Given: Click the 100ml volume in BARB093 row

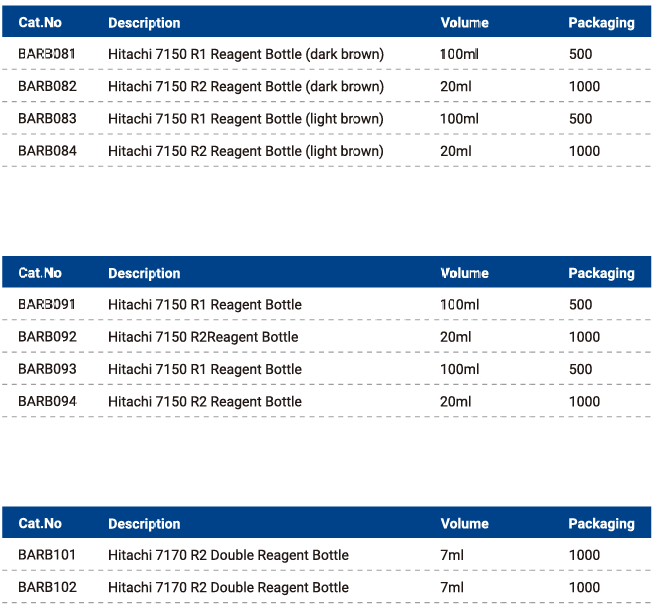Looking at the screenshot, I should tap(459, 369).
